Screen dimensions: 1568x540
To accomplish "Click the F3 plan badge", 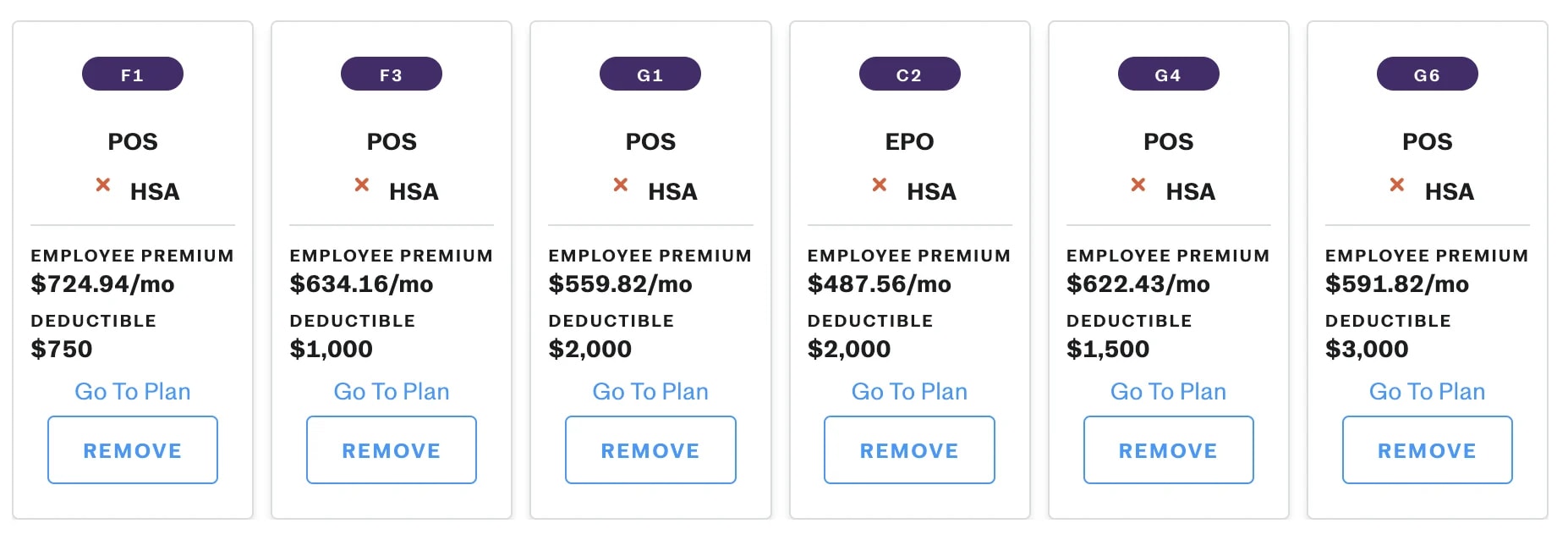I will coord(392,74).
